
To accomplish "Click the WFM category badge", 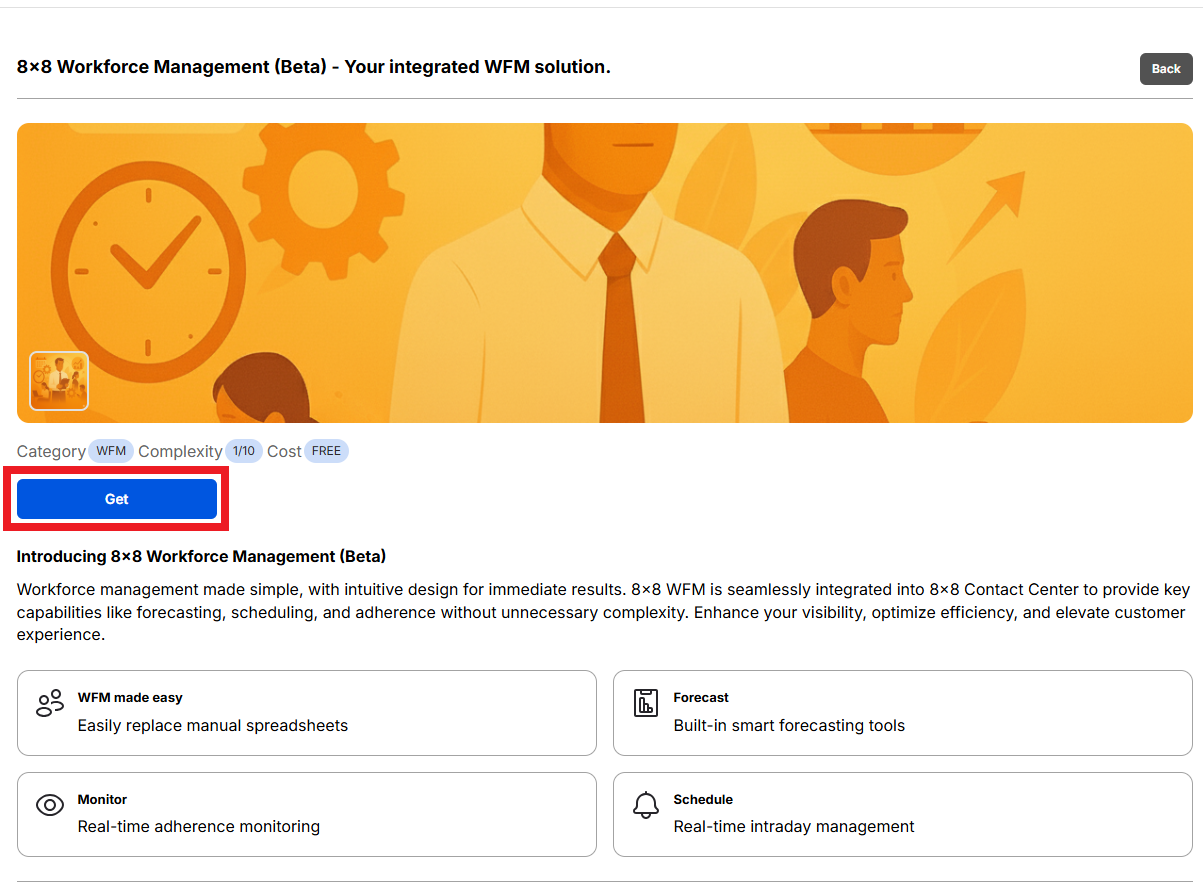I will [111, 451].
